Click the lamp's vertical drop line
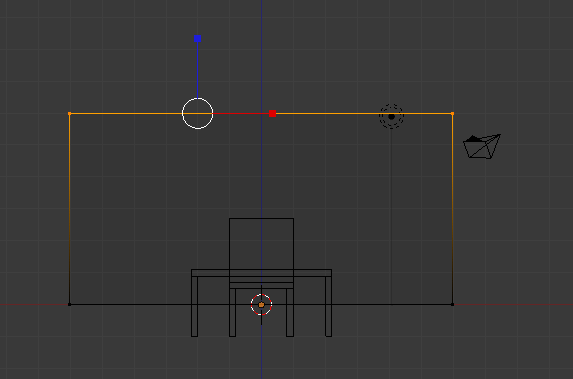The height and width of the screenshot is (379, 573). point(391,217)
